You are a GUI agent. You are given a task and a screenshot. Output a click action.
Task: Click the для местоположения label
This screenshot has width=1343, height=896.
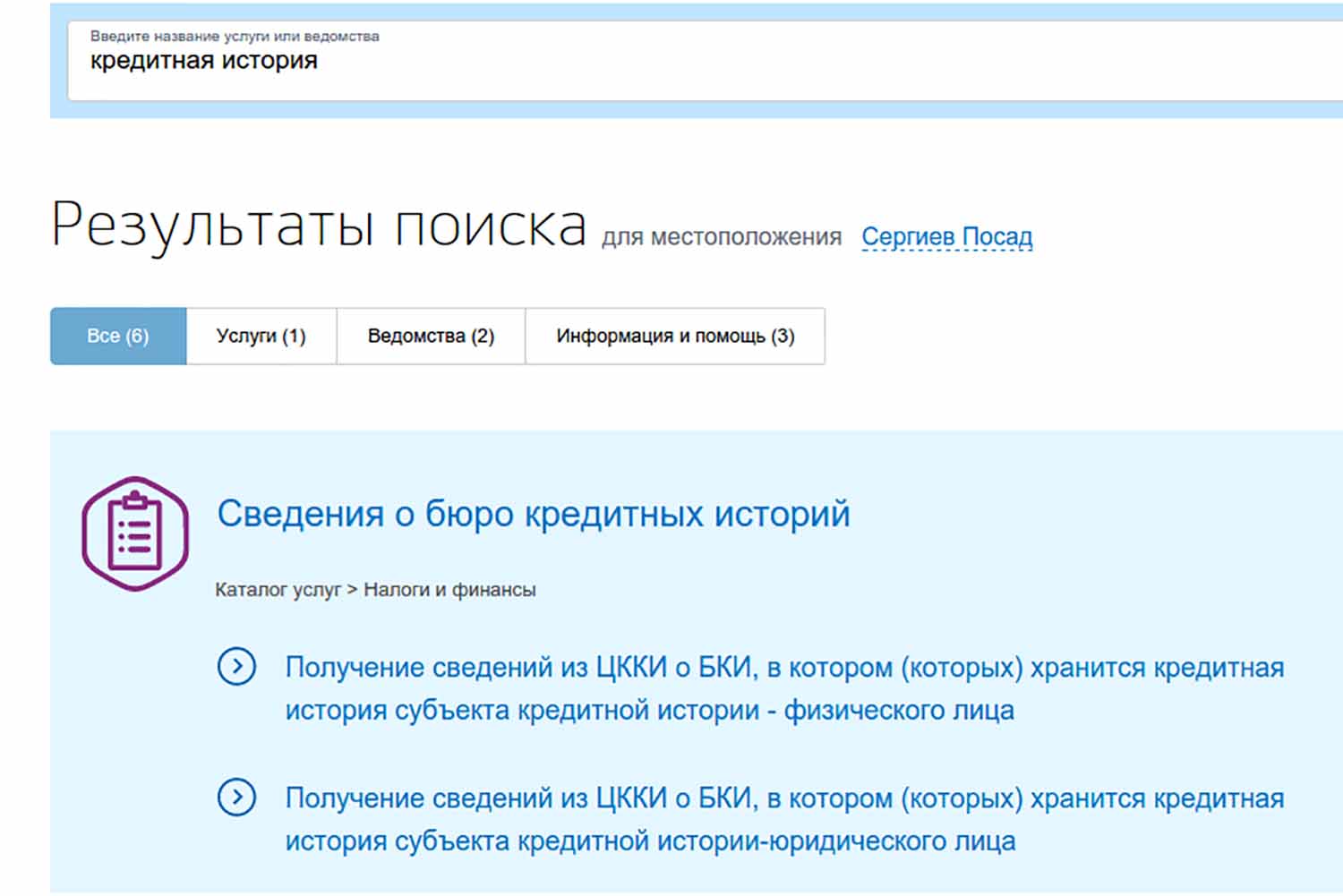coord(722,237)
